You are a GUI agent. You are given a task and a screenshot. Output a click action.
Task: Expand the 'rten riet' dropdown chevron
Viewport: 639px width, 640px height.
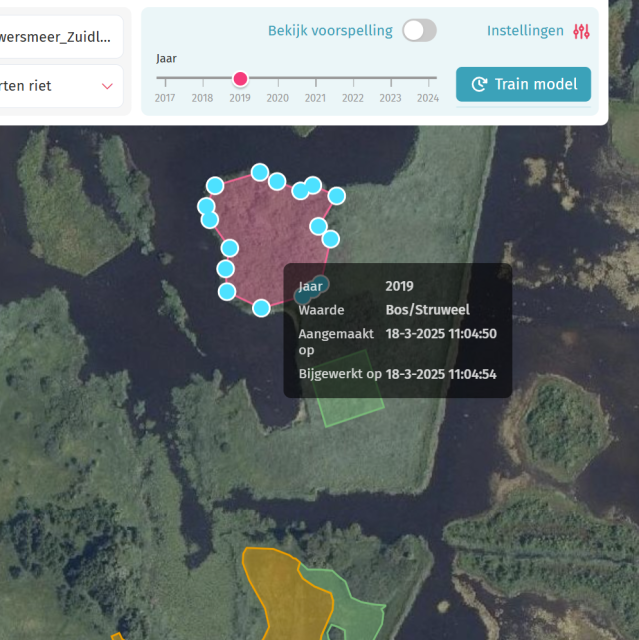107,86
